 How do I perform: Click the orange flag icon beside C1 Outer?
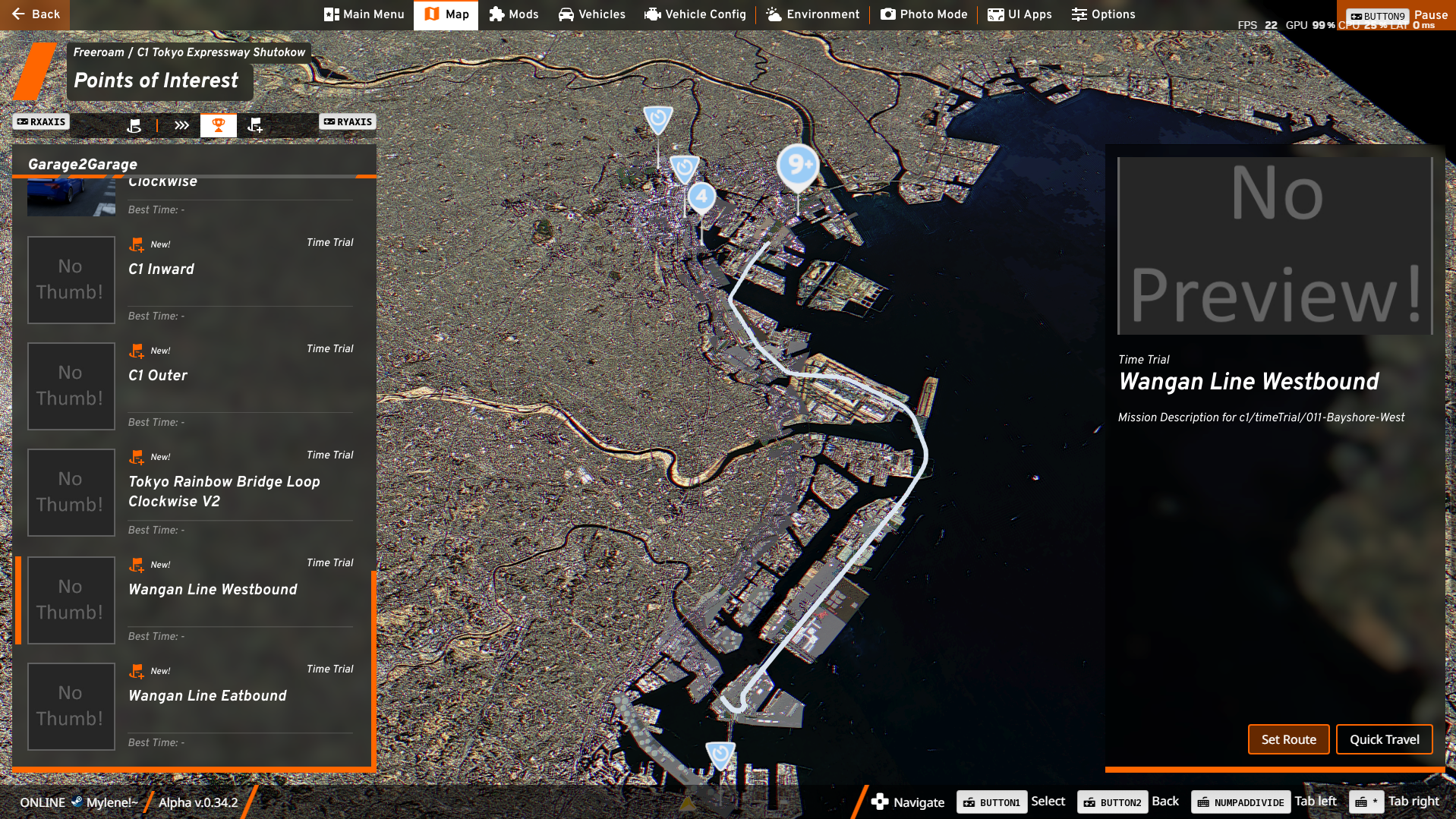point(137,351)
